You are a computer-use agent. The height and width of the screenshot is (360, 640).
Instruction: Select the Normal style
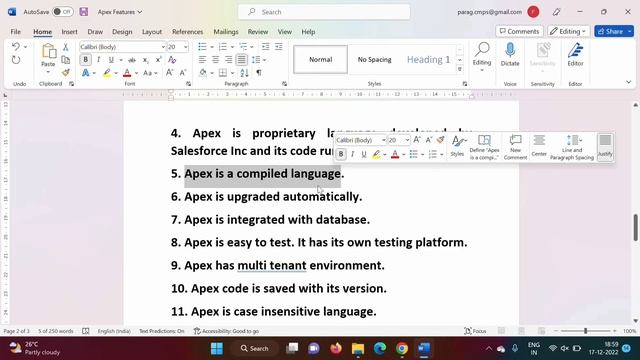[x=320, y=60]
